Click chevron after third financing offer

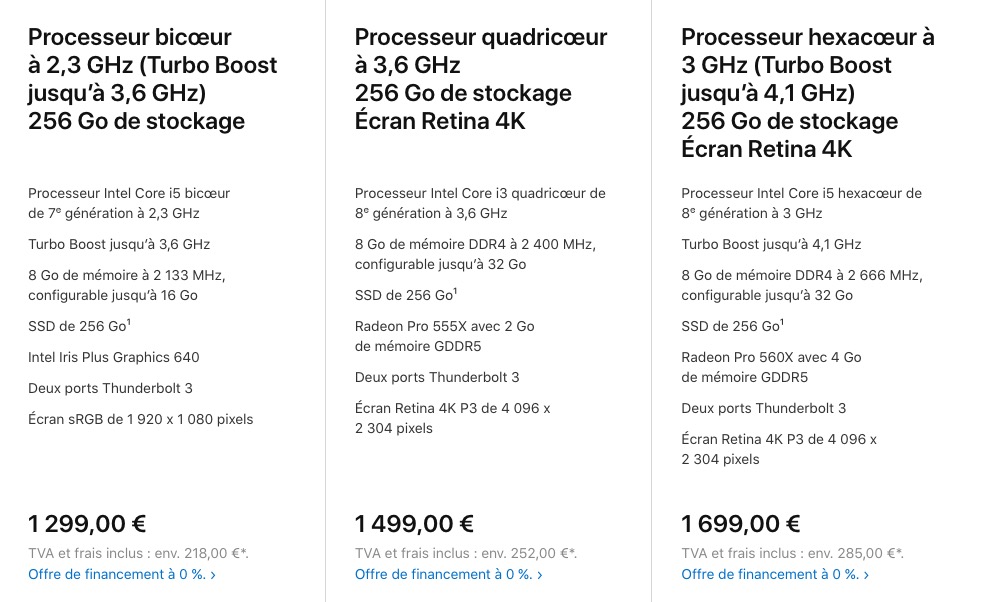pos(866,575)
